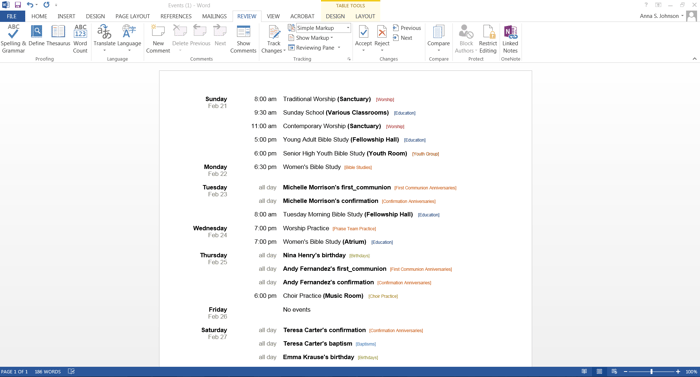Jump to Previous change
The height and width of the screenshot is (377, 700).
click(407, 28)
